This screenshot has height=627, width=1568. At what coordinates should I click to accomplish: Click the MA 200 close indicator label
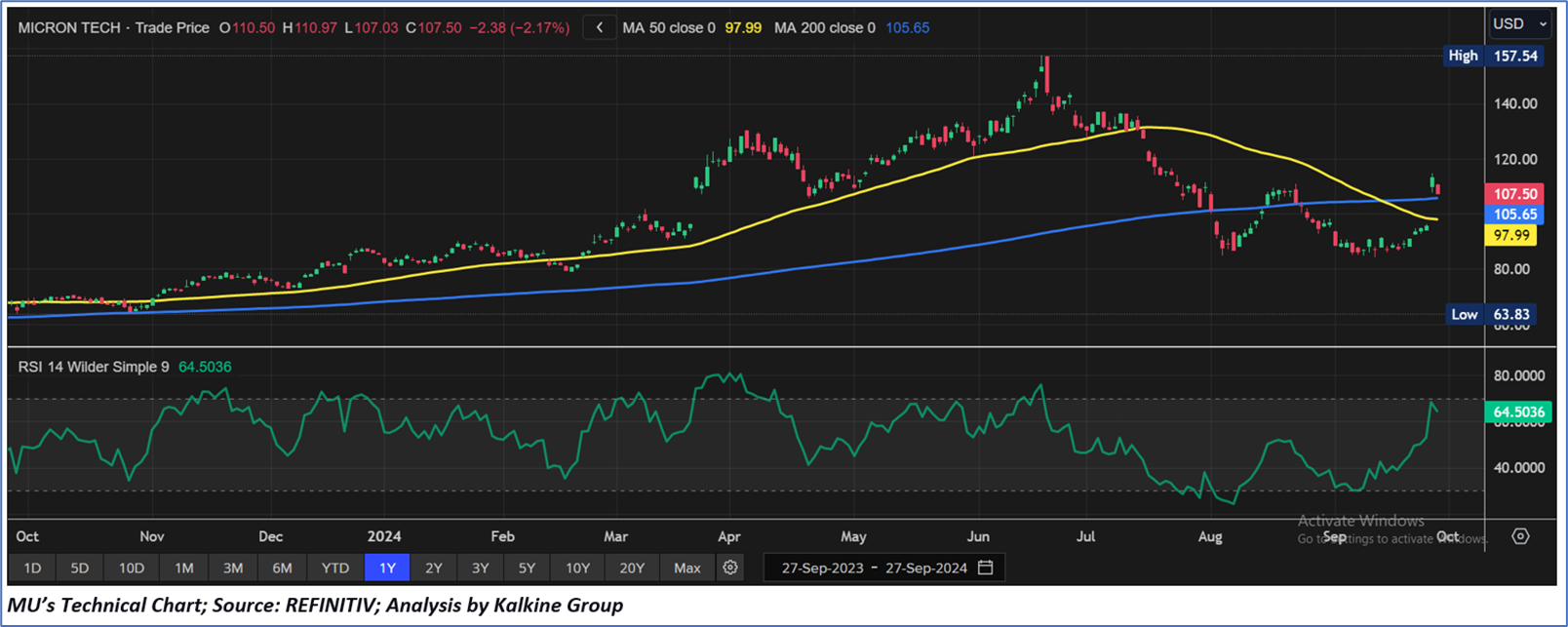[825, 28]
